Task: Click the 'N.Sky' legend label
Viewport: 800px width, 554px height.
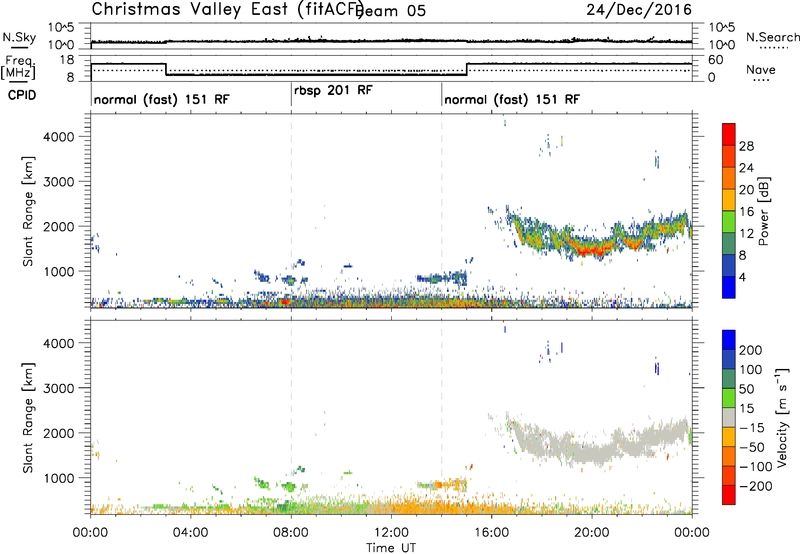Action: coord(19,37)
